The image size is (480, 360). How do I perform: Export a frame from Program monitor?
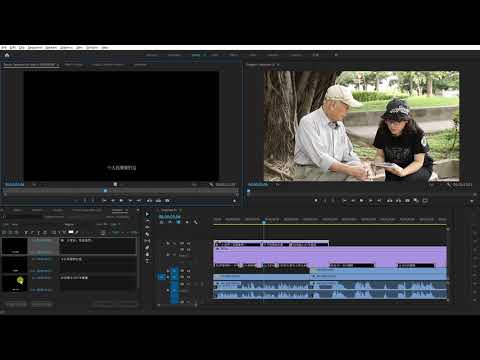(x=407, y=201)
